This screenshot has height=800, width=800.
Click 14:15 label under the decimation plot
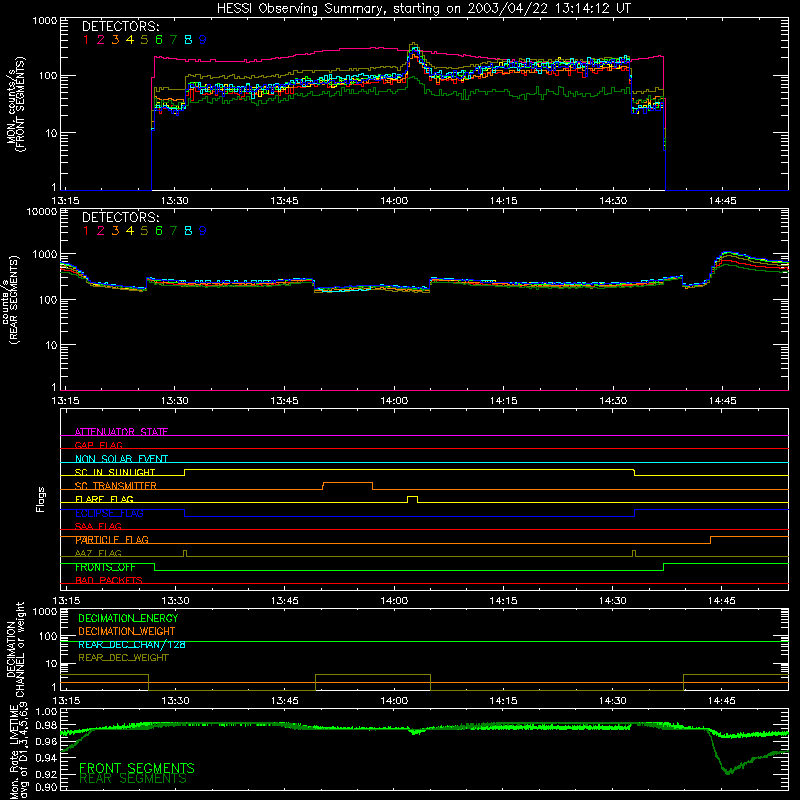504,701
